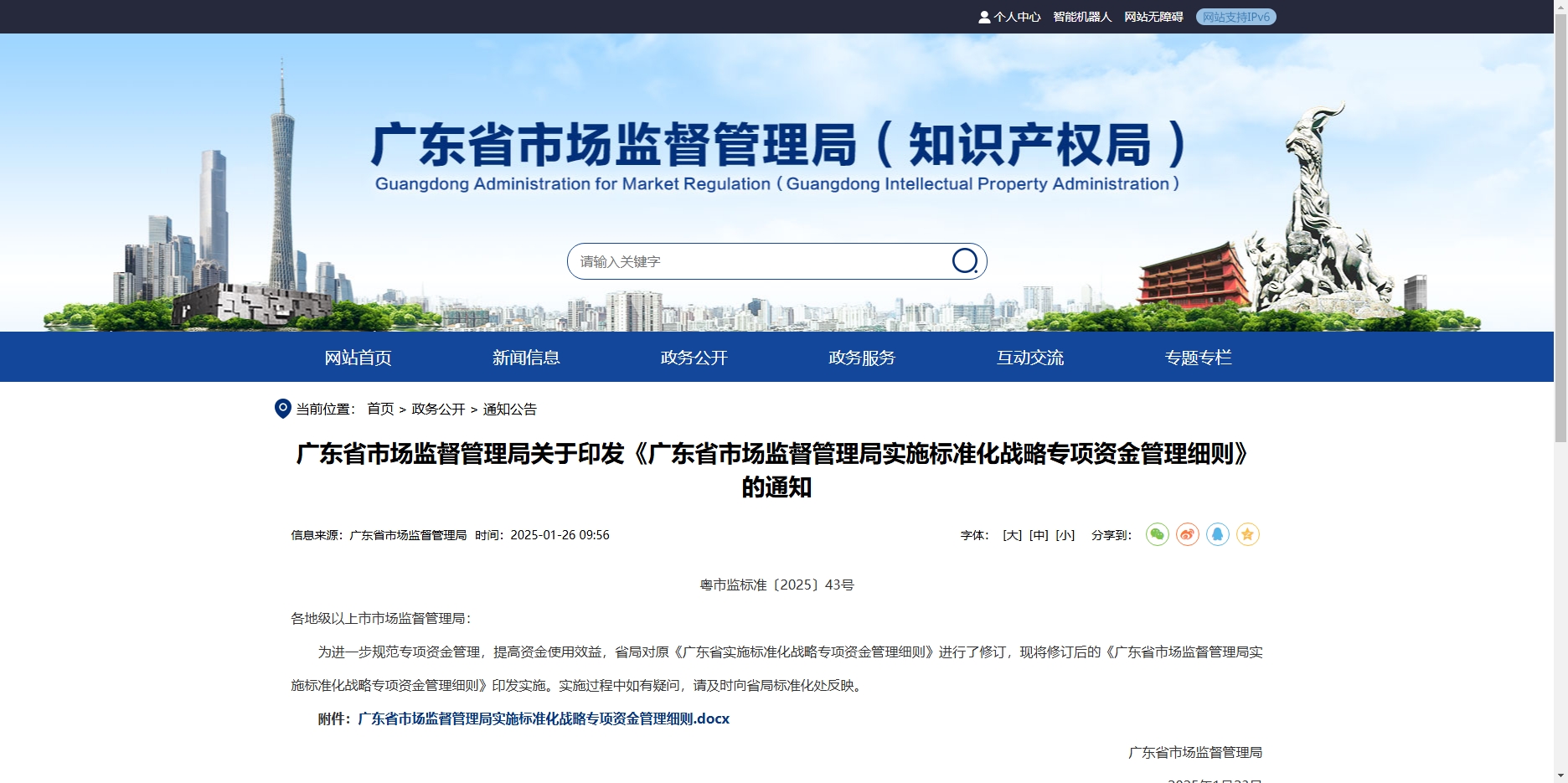Open the 专题专栏 navigation menu

[1198, 358]
